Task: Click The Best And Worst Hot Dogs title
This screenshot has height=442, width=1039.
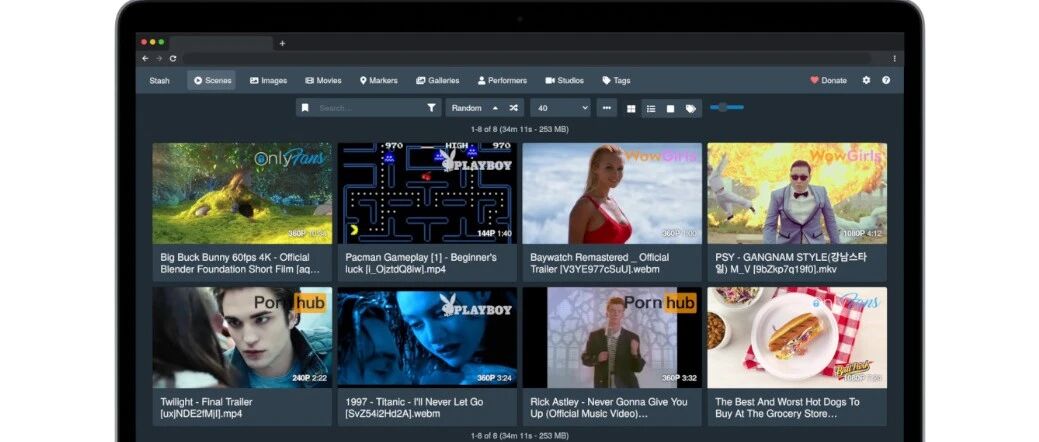Action: pyautogui.click(x=787, y=408)
